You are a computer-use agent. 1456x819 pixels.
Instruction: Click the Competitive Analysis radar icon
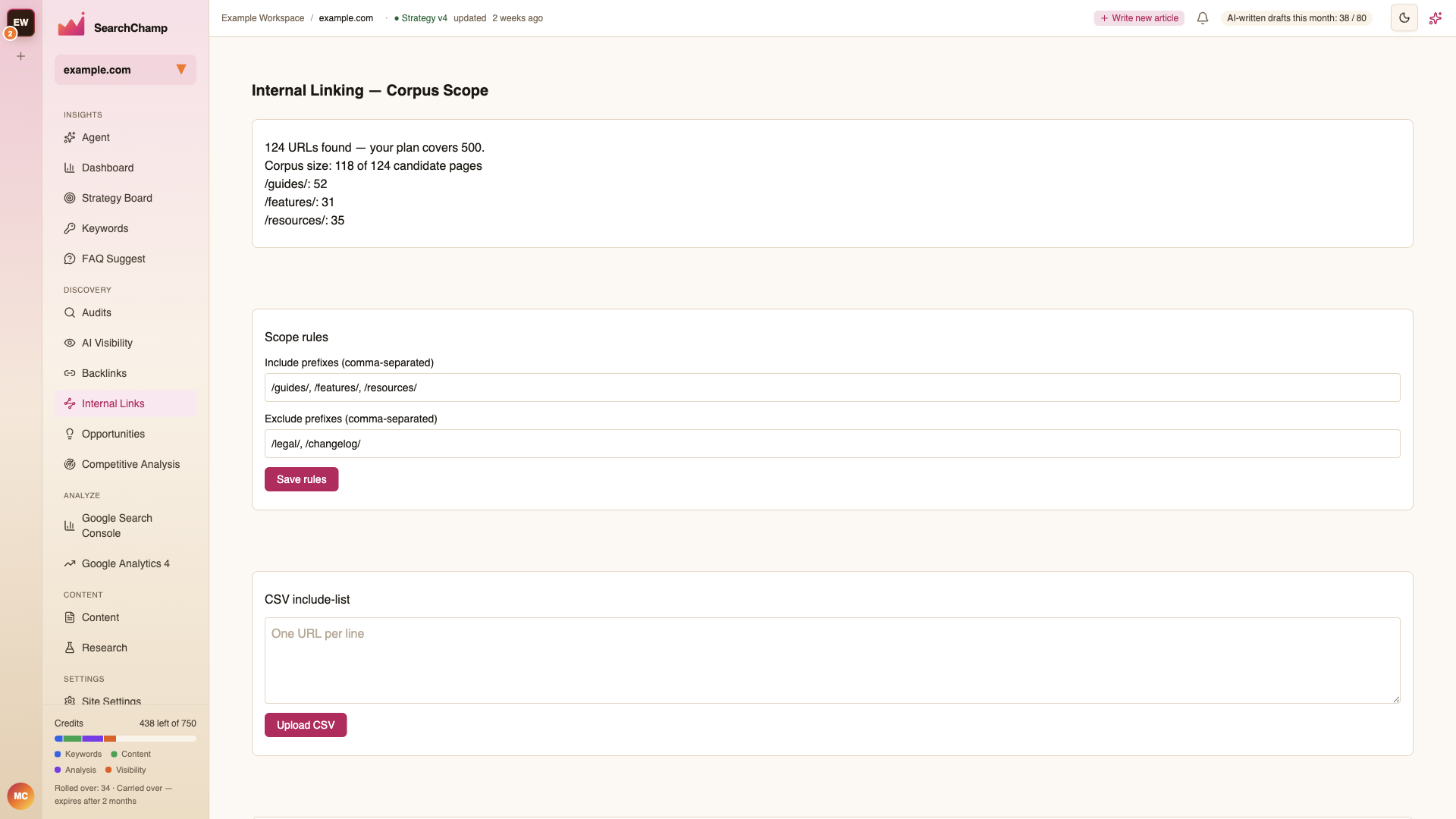pyautogui.click(x=70, y=464)
